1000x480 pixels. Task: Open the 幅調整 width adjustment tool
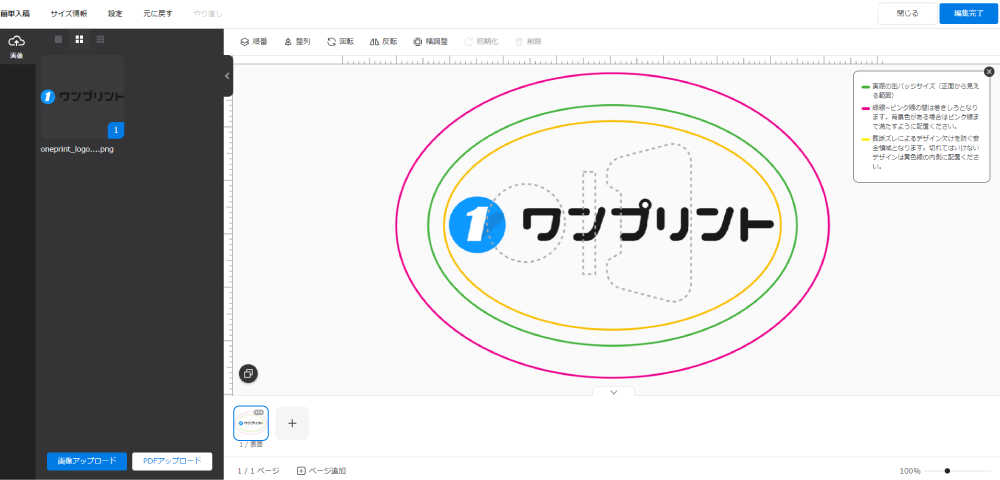(x=432, y=42)
